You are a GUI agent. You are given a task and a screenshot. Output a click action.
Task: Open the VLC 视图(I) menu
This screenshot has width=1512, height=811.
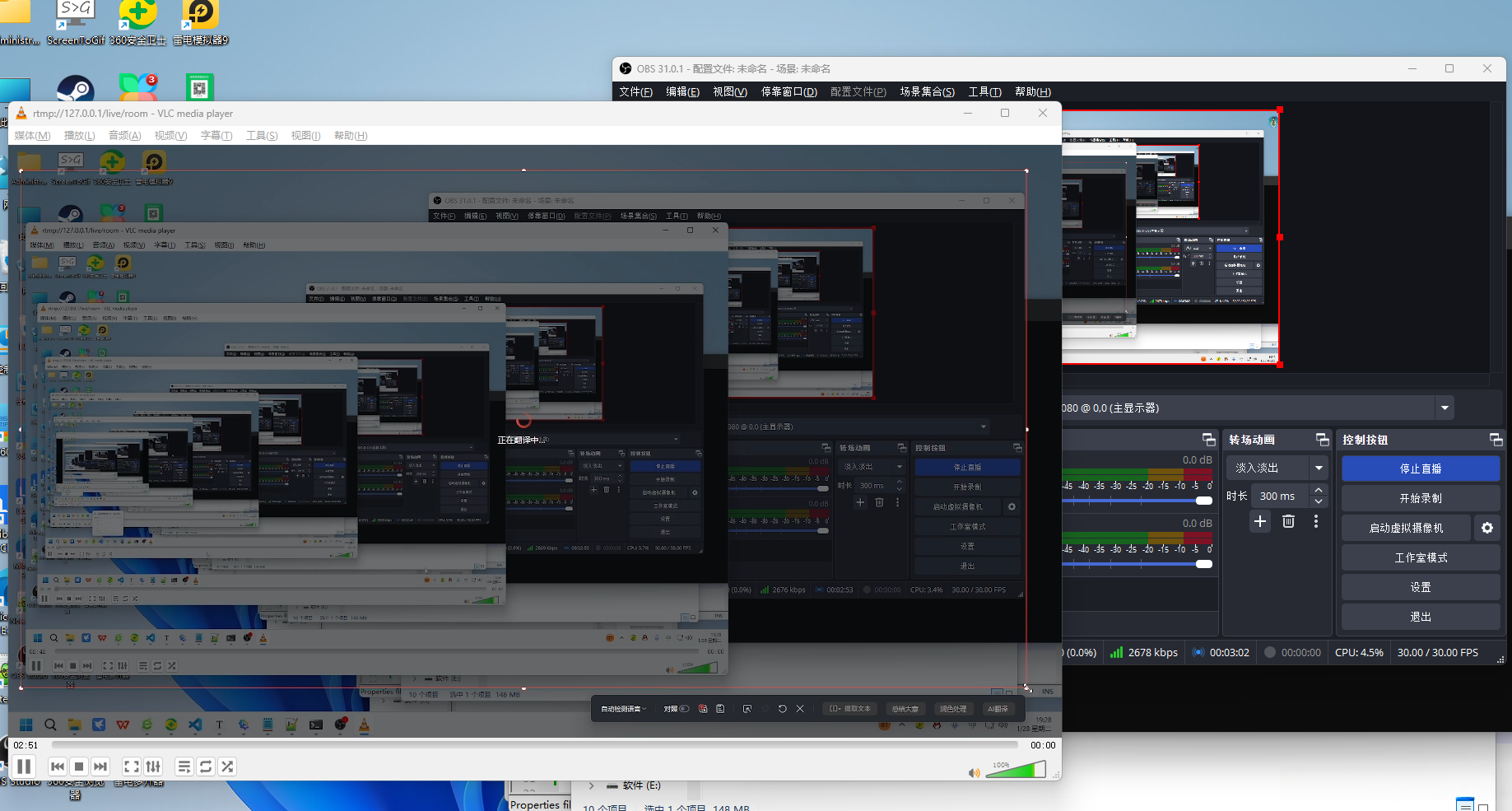click(305, 136)
